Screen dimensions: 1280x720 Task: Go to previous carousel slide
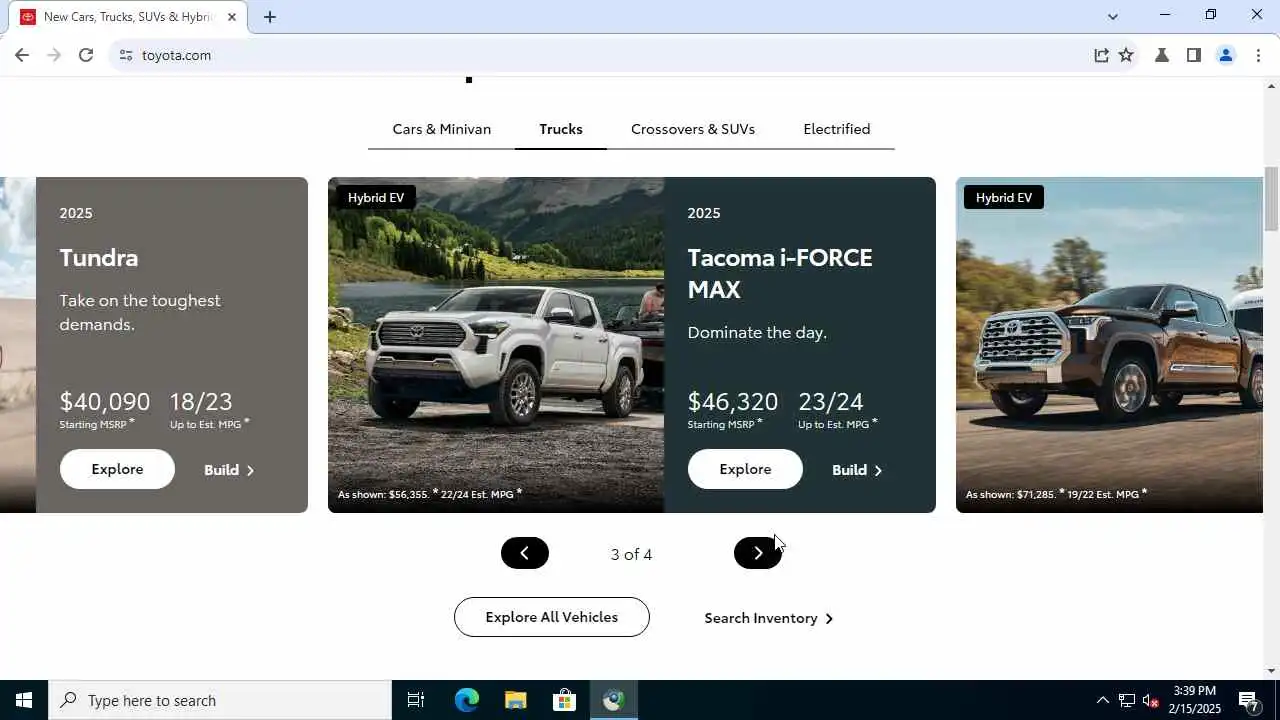pos(525,553)
